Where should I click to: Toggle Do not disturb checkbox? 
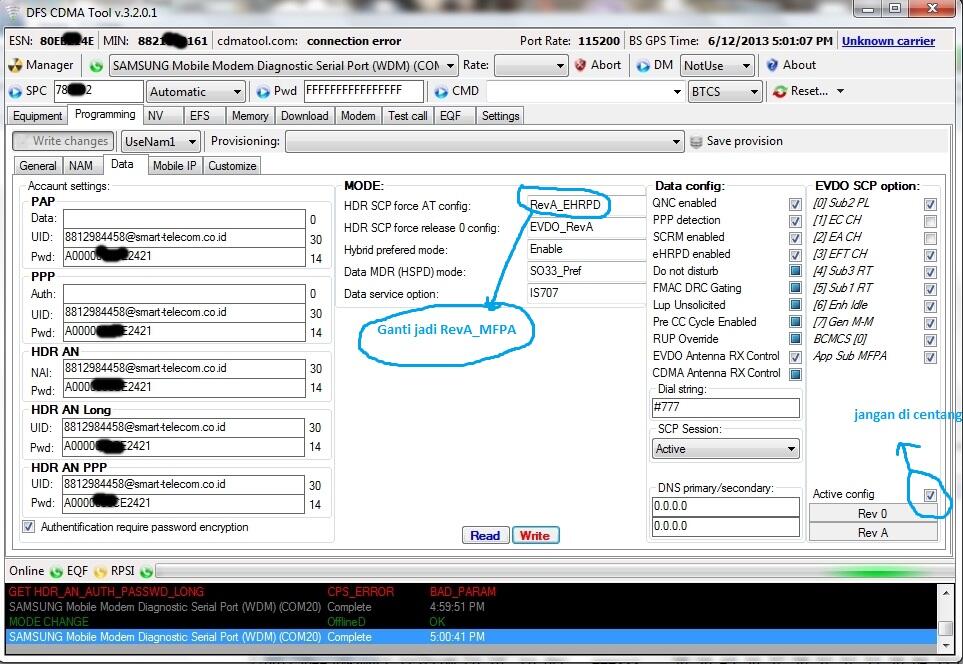click(795, 271)
